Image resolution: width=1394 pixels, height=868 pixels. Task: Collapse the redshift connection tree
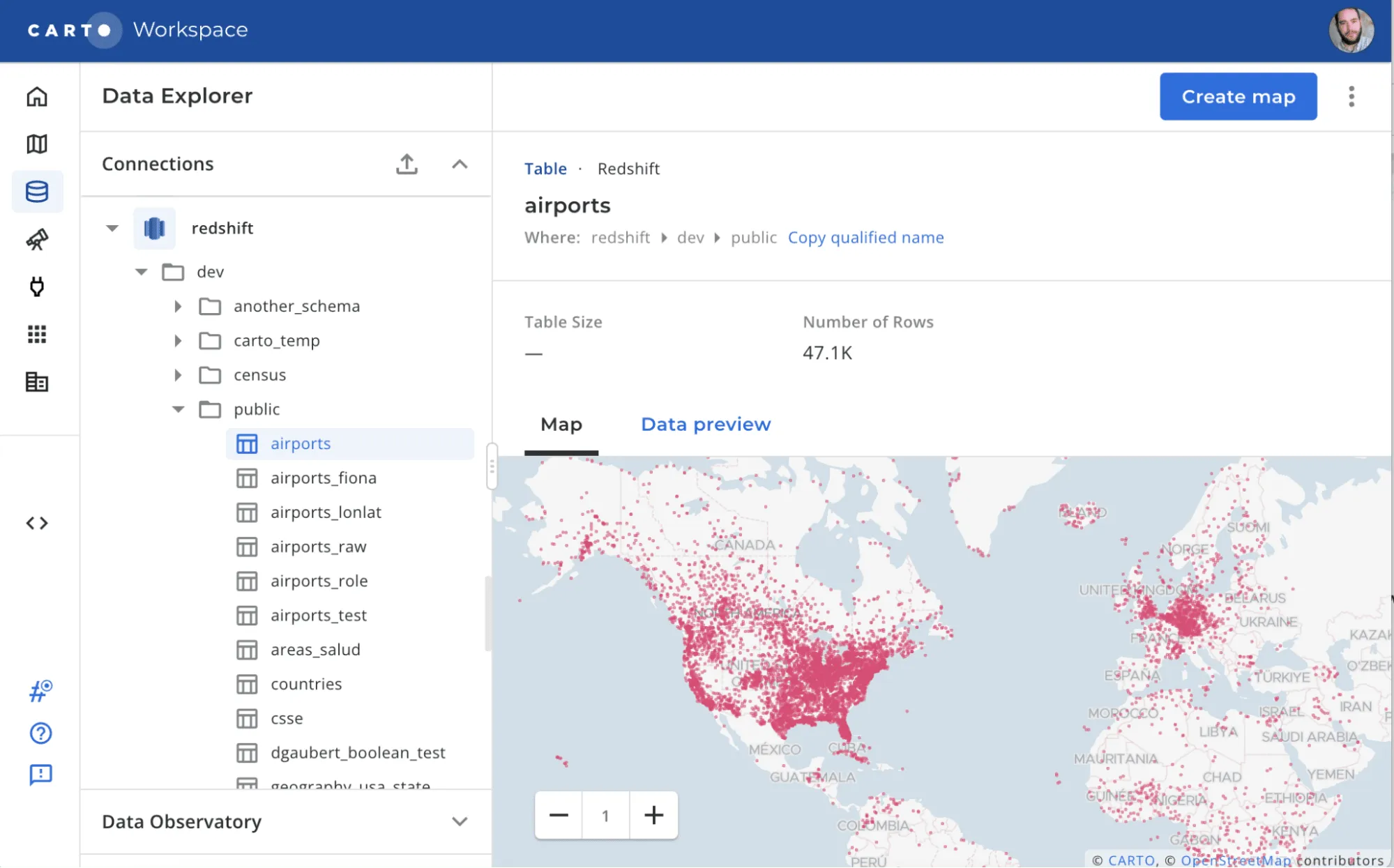(x=112, y=228)
